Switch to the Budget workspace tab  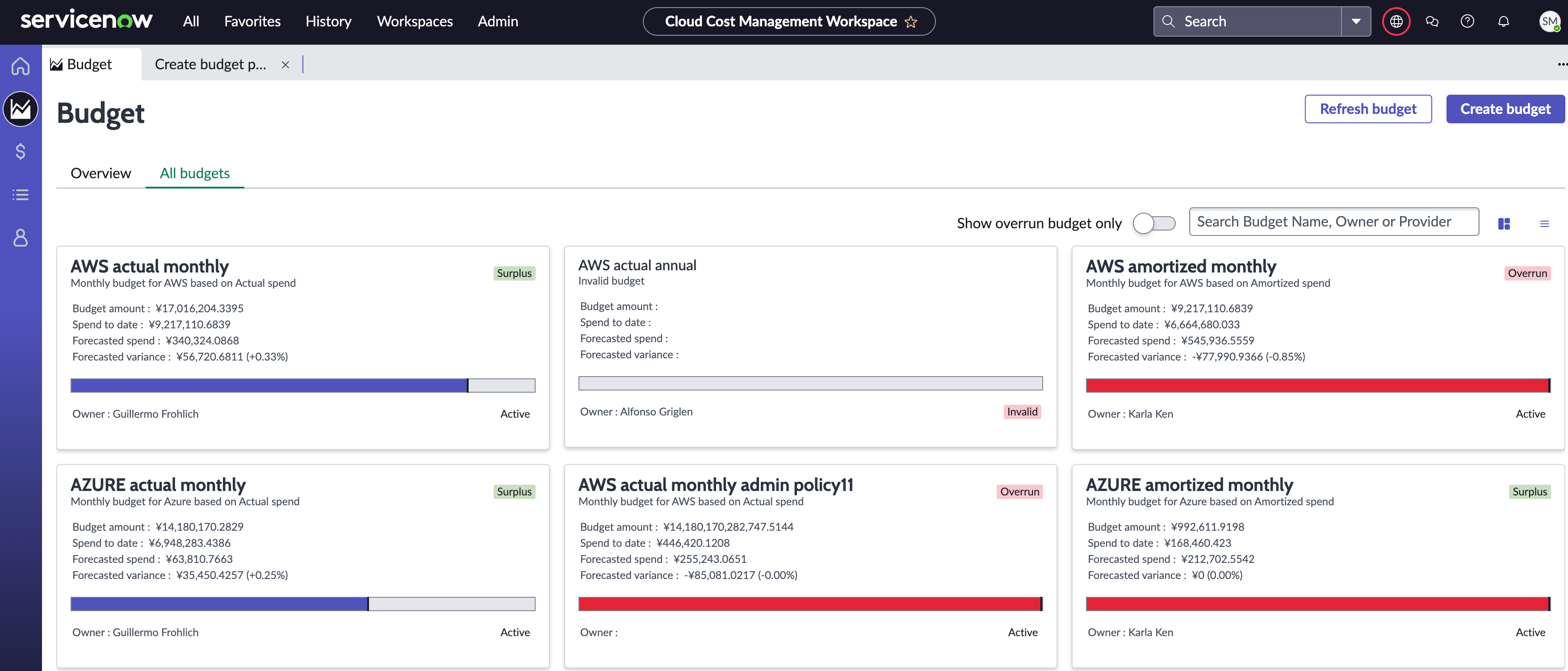click(x=92, y=64)
